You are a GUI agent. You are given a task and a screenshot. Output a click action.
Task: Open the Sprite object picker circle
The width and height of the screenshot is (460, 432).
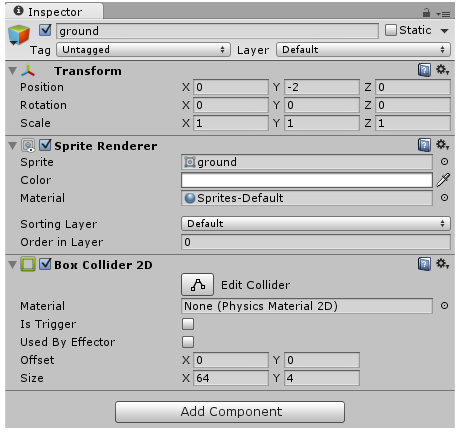coord(444,162)
